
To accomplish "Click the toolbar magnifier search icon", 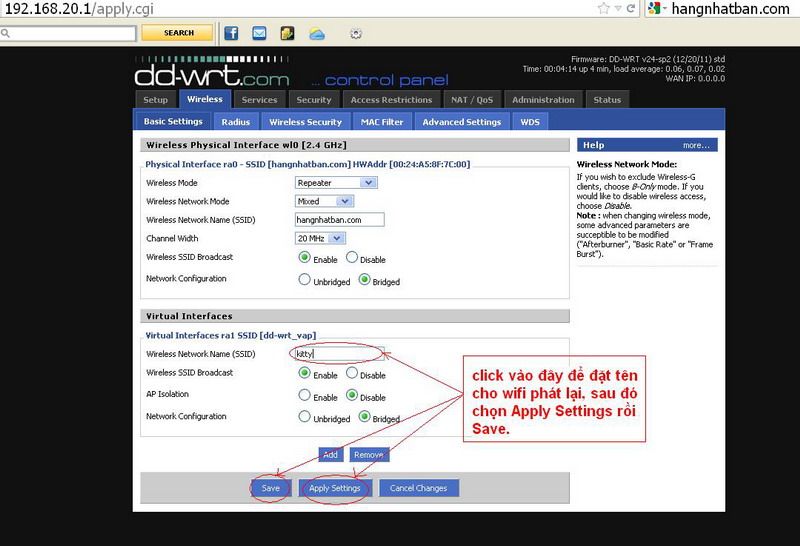I will (6, 34).
